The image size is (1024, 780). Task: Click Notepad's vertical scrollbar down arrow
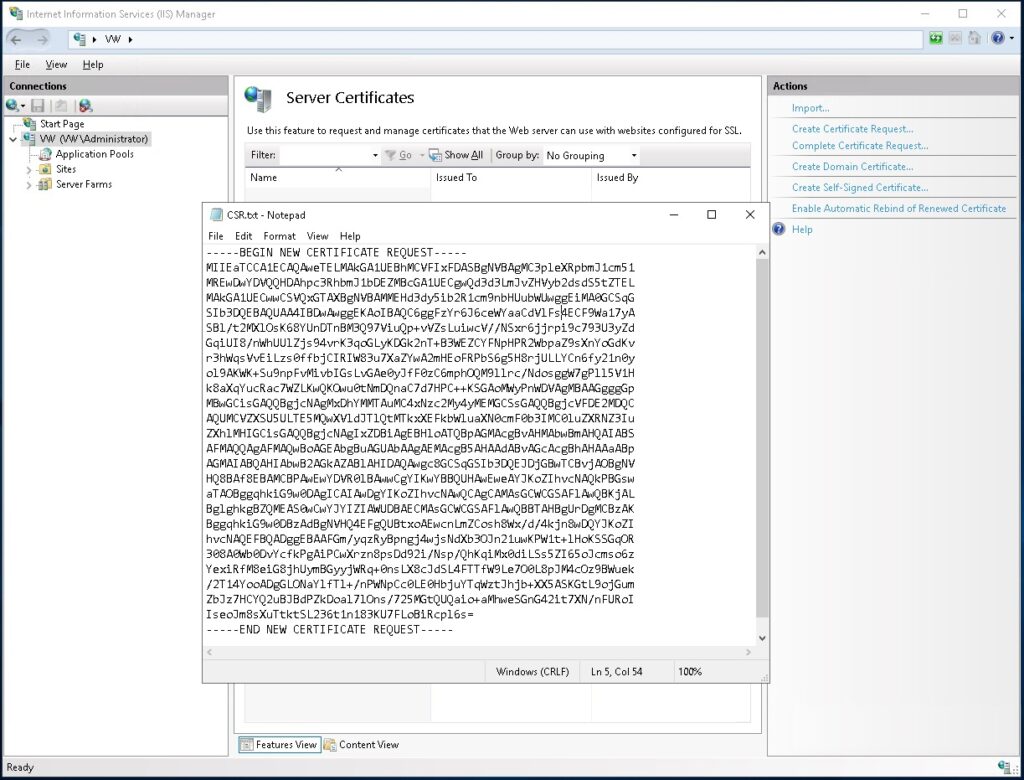(x=762, y=638)
